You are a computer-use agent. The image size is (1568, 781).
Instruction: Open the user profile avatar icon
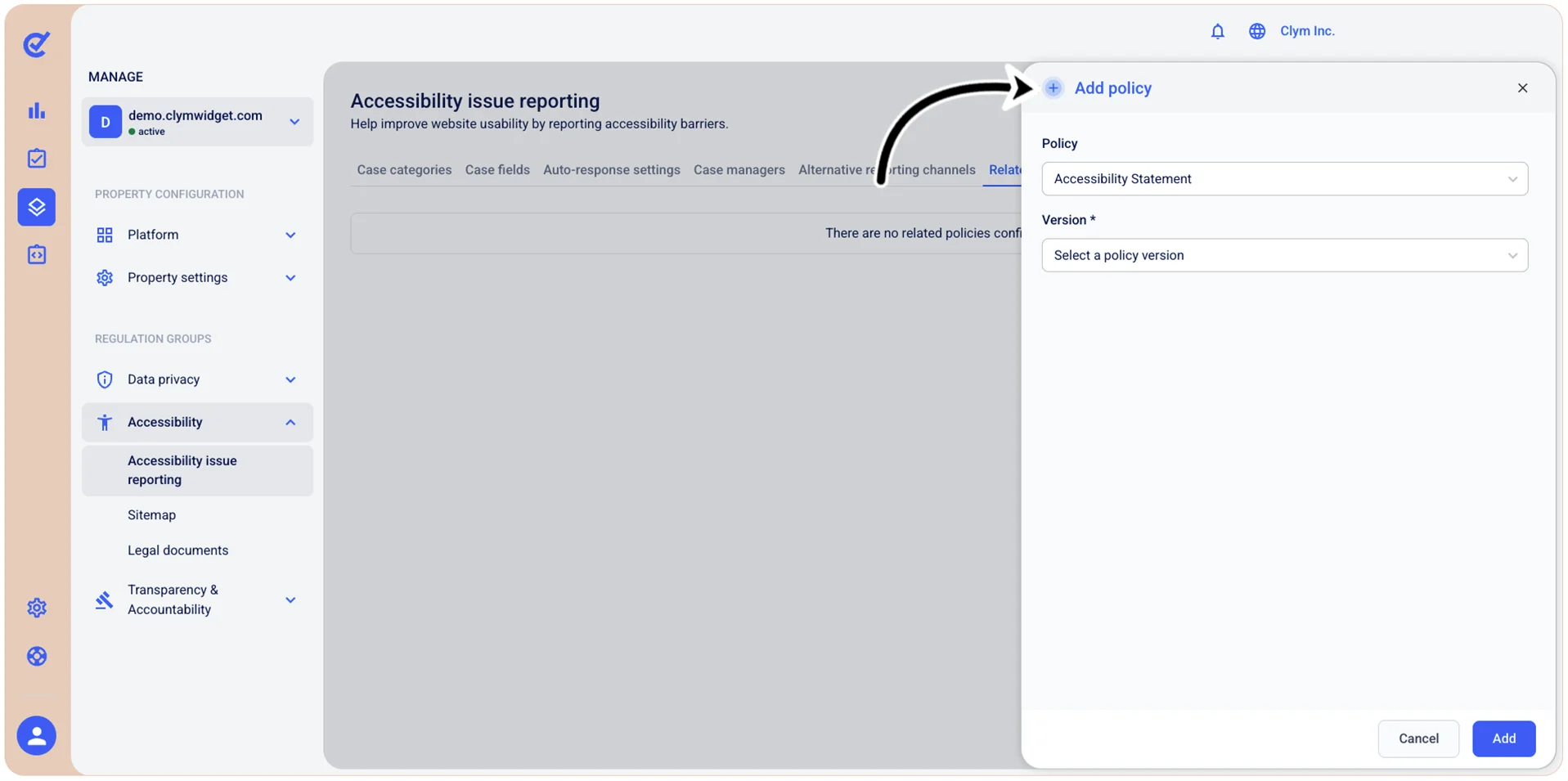[x=37, y=736]
